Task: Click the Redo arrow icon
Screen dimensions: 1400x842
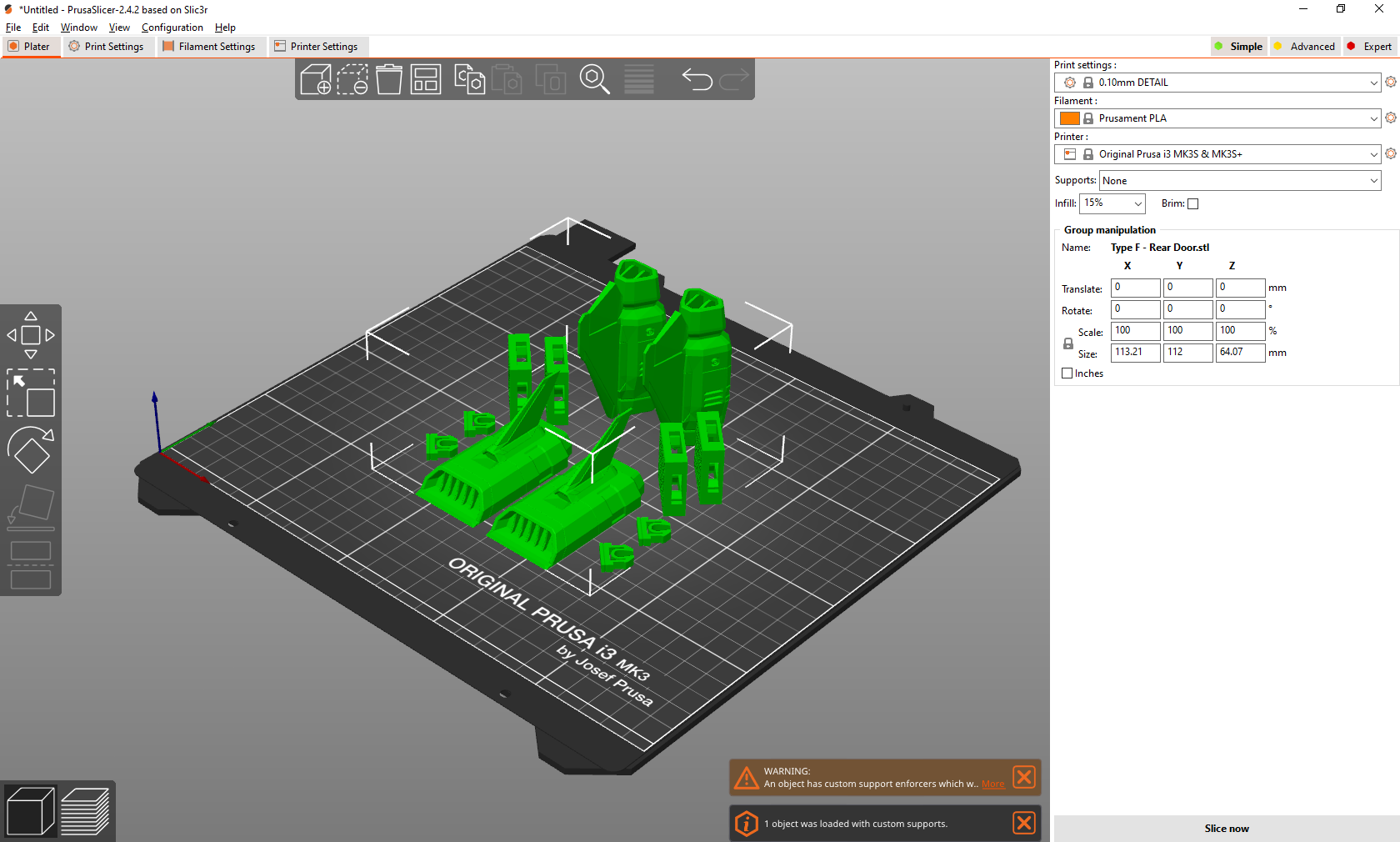Action: pos(734,79)
